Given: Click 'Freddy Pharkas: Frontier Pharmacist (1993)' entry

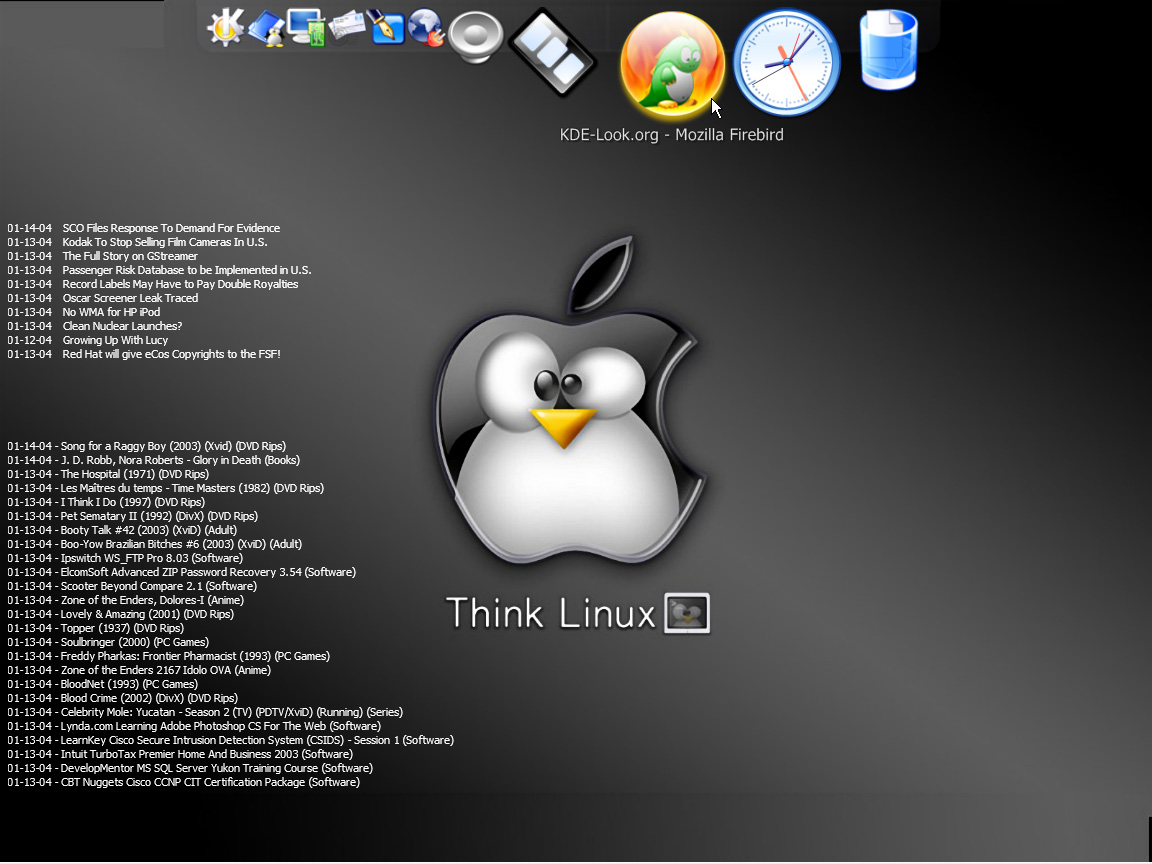Looking at the screenshot, I should (x=168, y=655).
